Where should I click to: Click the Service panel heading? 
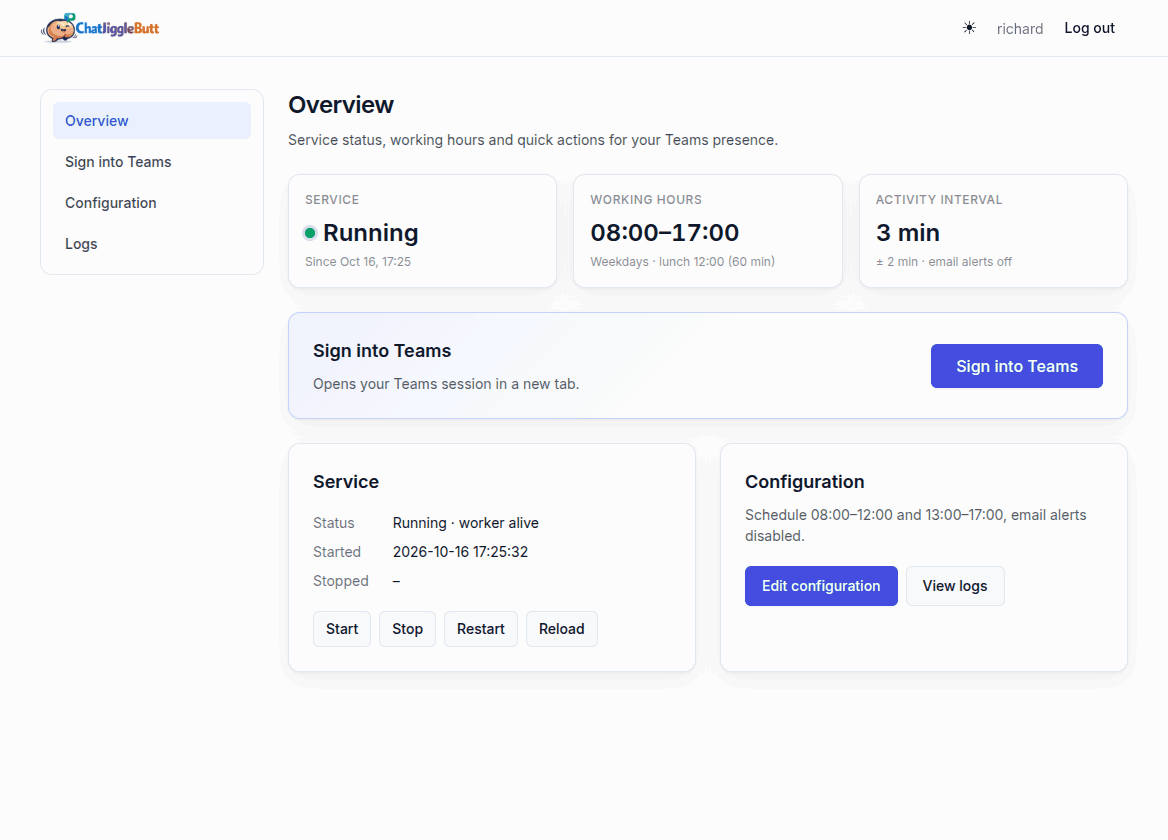click(x=346, y=482)
